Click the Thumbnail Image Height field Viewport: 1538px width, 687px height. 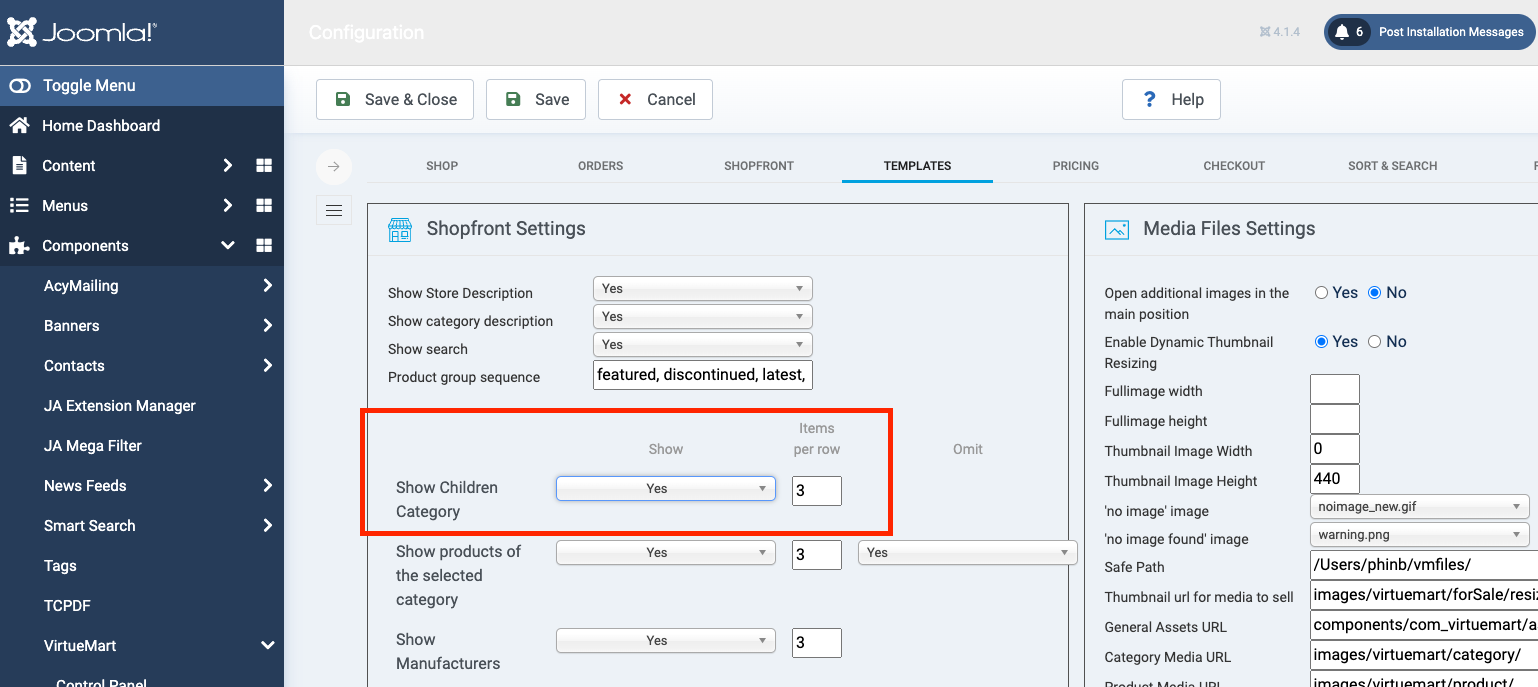[x=1334, y=479]
